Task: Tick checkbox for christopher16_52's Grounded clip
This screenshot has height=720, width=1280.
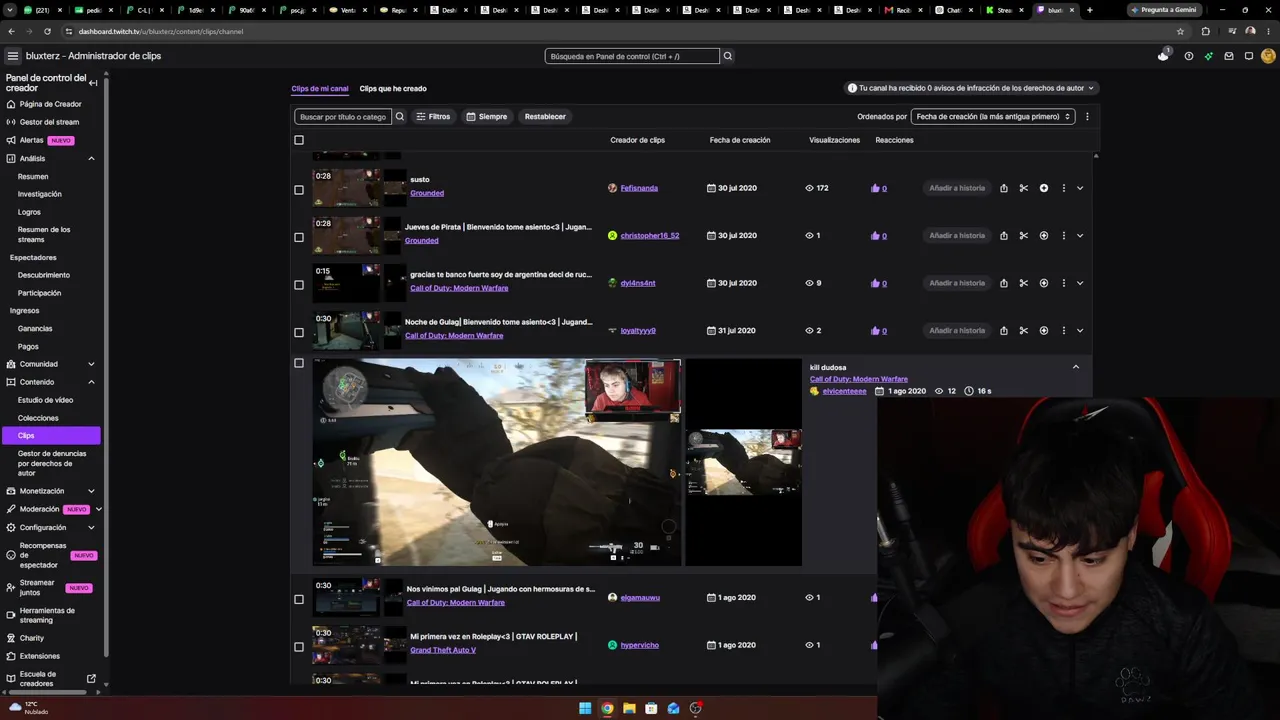Action: click(299, 237)
